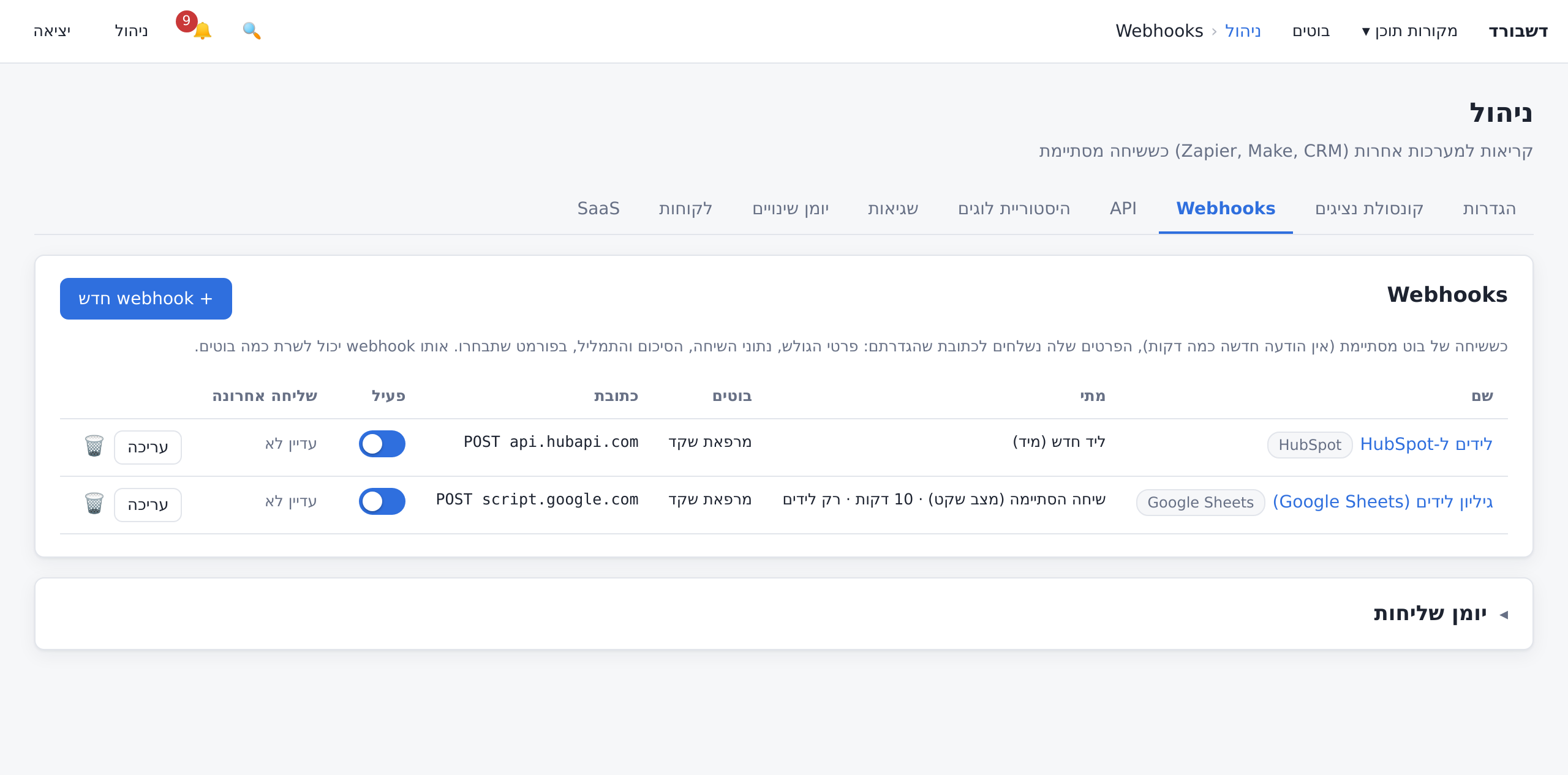Open the גיליון לידים (Google Sheets) link
The width and height of the screenshot is (1568, 775).
tap(1383, 502)
